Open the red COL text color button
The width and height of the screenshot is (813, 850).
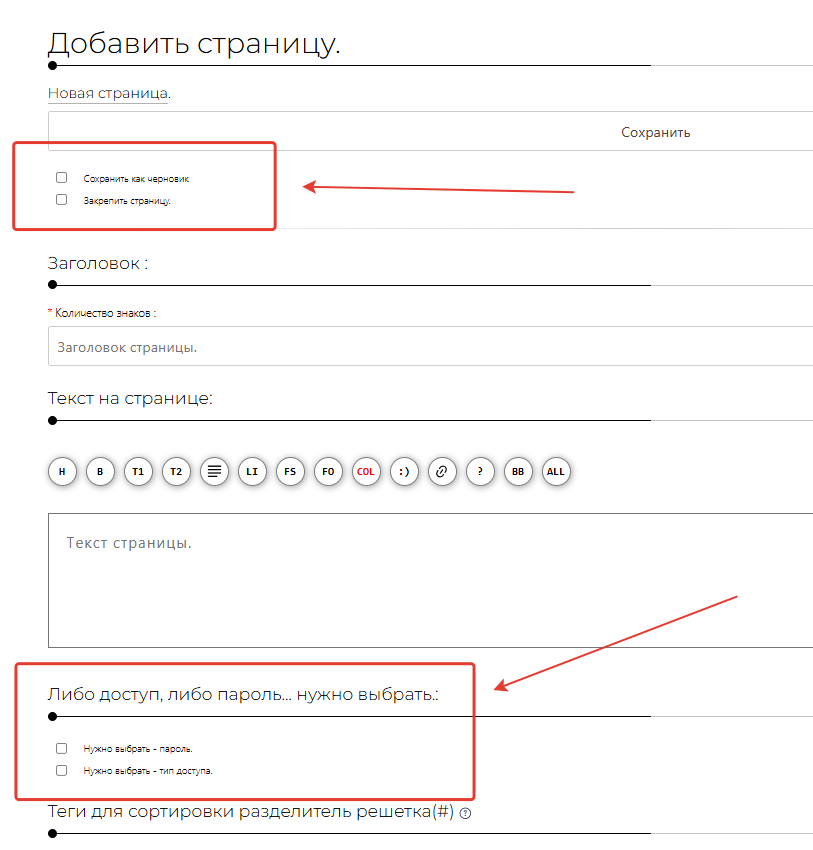pyautogui.click(x=366, y=471)
